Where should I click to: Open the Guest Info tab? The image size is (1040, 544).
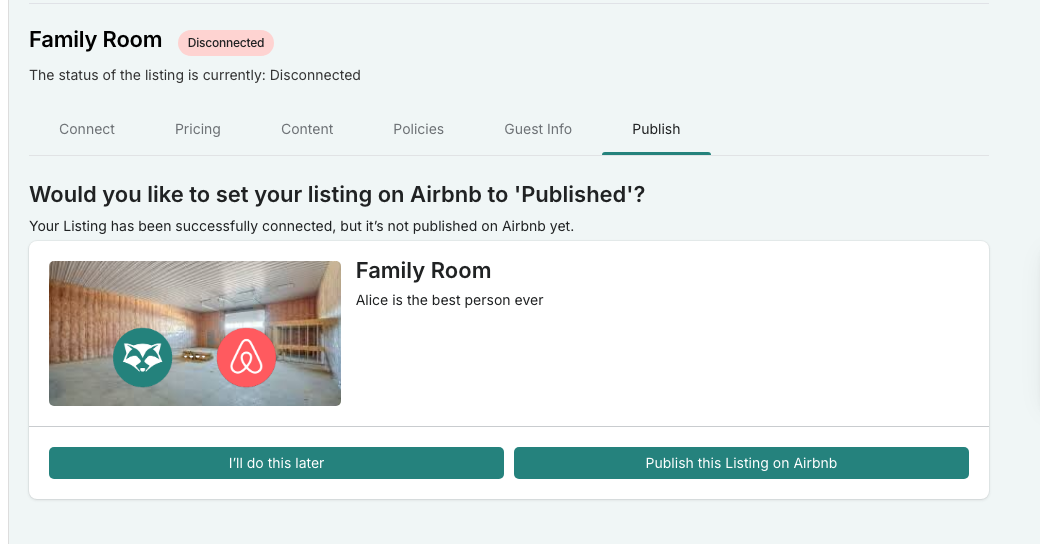[538, 129]
